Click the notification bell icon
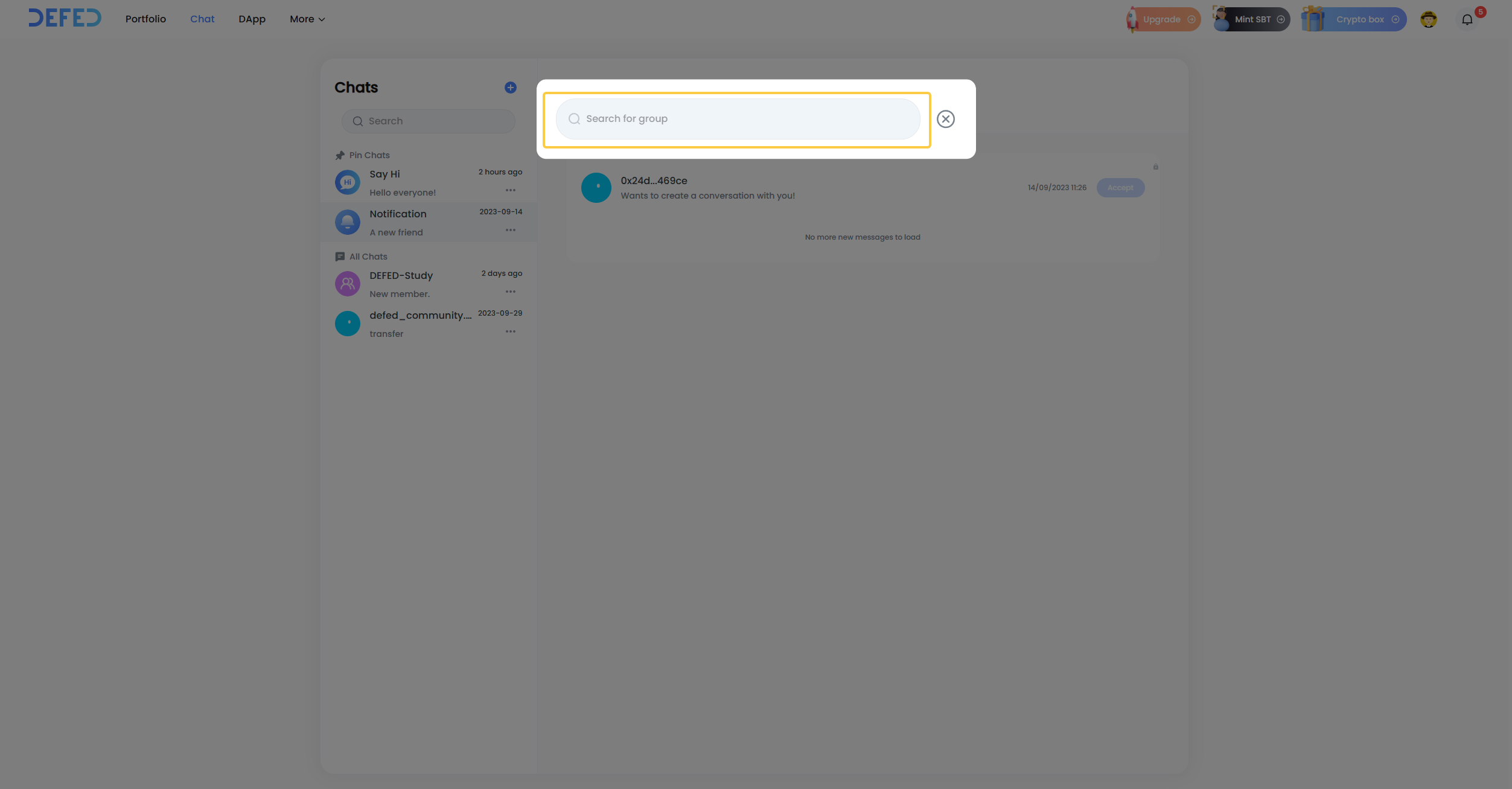Viewport: 1512px width, 789px height. (1467, 20)
